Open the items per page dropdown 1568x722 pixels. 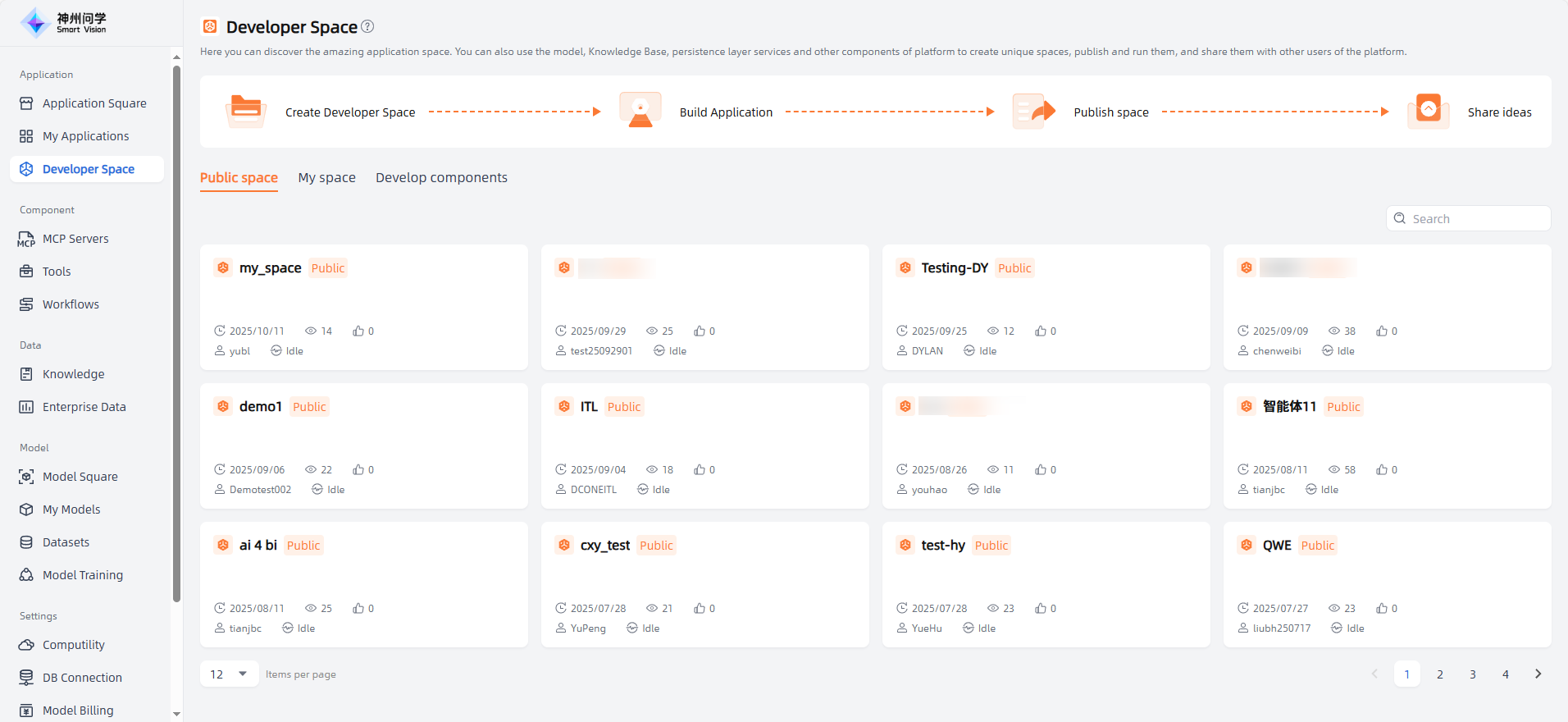coord(229,674)
